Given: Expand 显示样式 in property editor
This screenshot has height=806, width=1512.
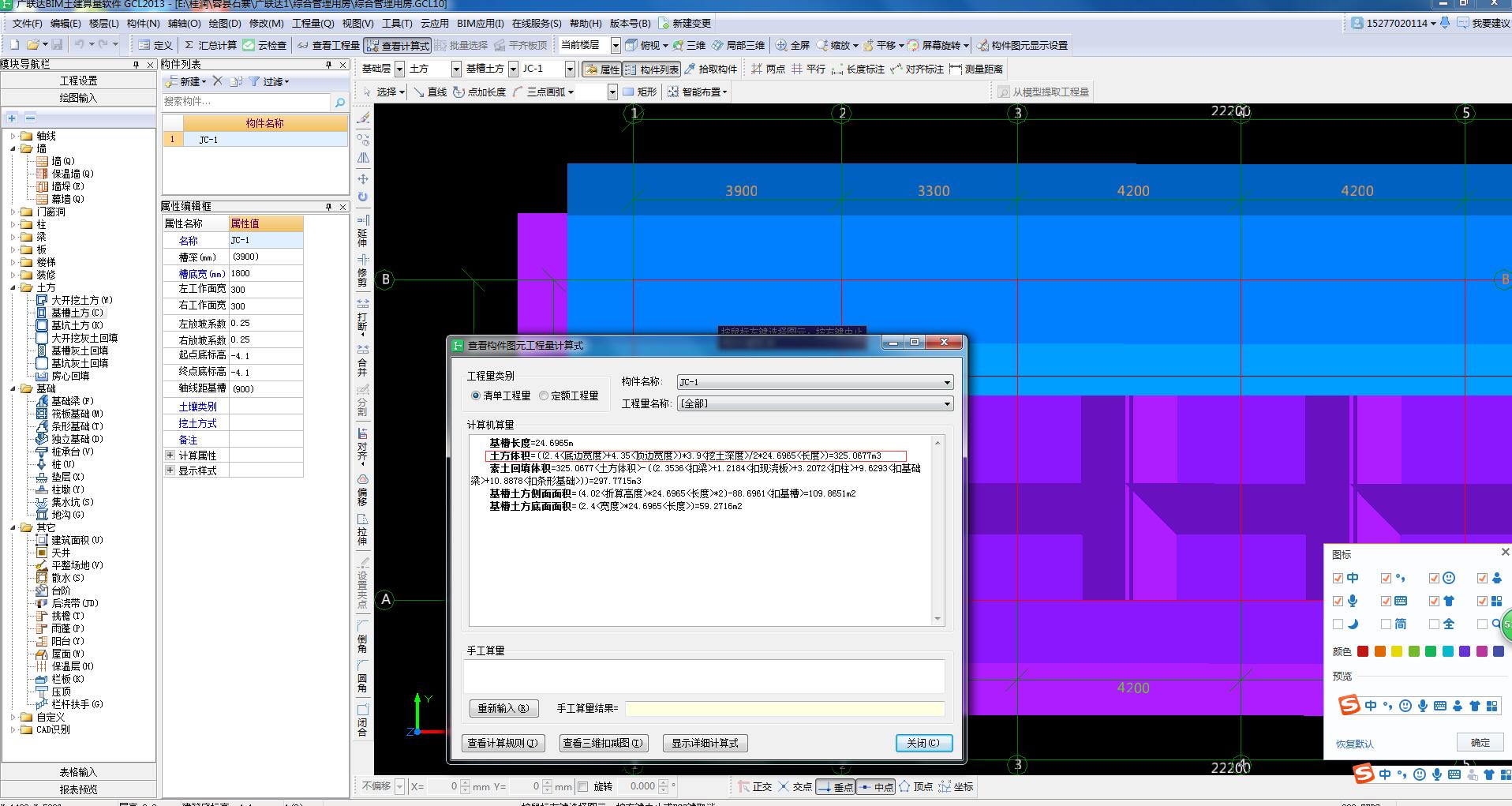Looking at the screenshot, I should (170, 470).
